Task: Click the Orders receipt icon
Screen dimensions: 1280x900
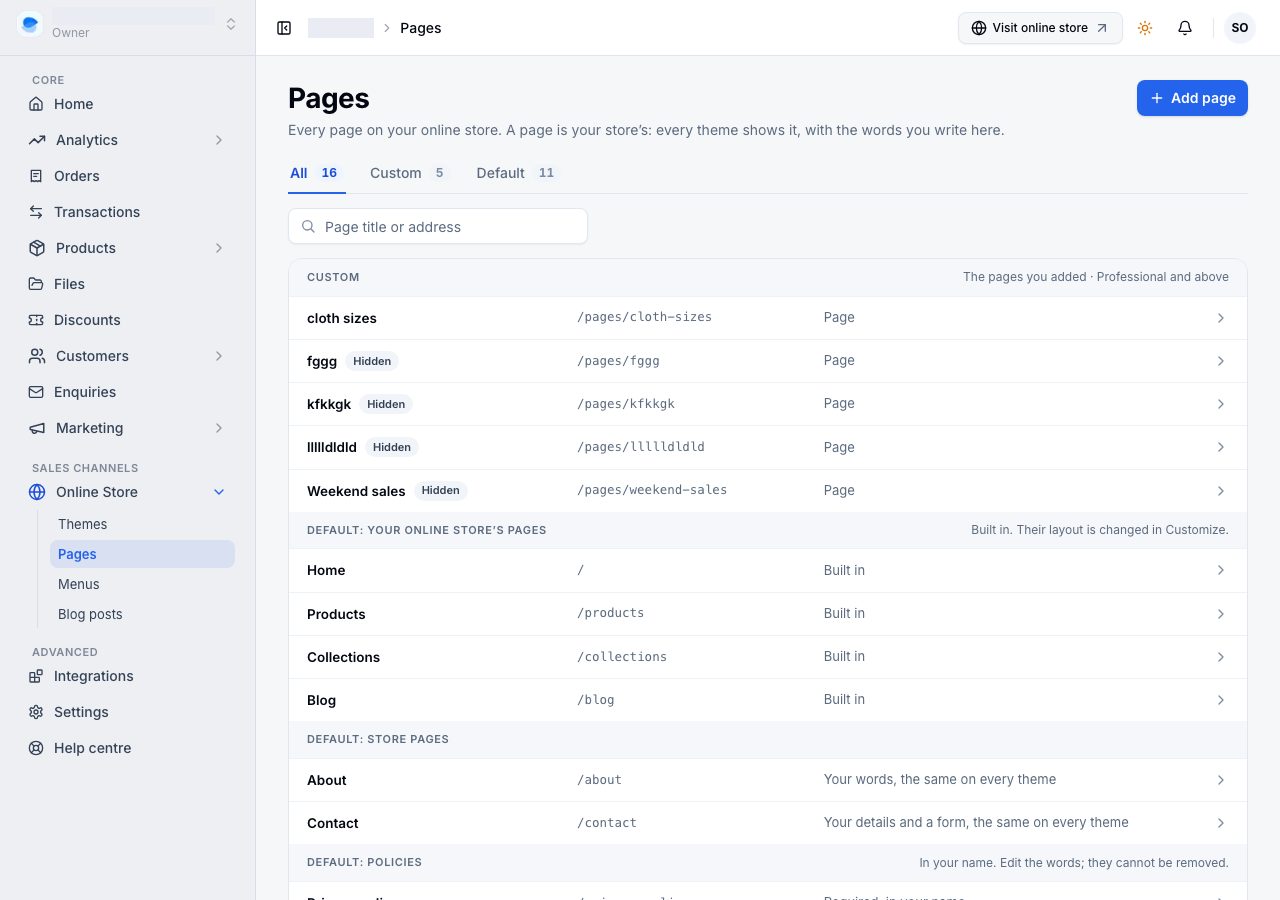Action: tap(36, 176)
